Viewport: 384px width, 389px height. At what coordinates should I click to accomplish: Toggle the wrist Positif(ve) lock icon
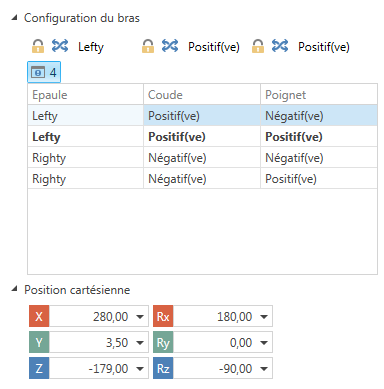(x=258, y=46)
